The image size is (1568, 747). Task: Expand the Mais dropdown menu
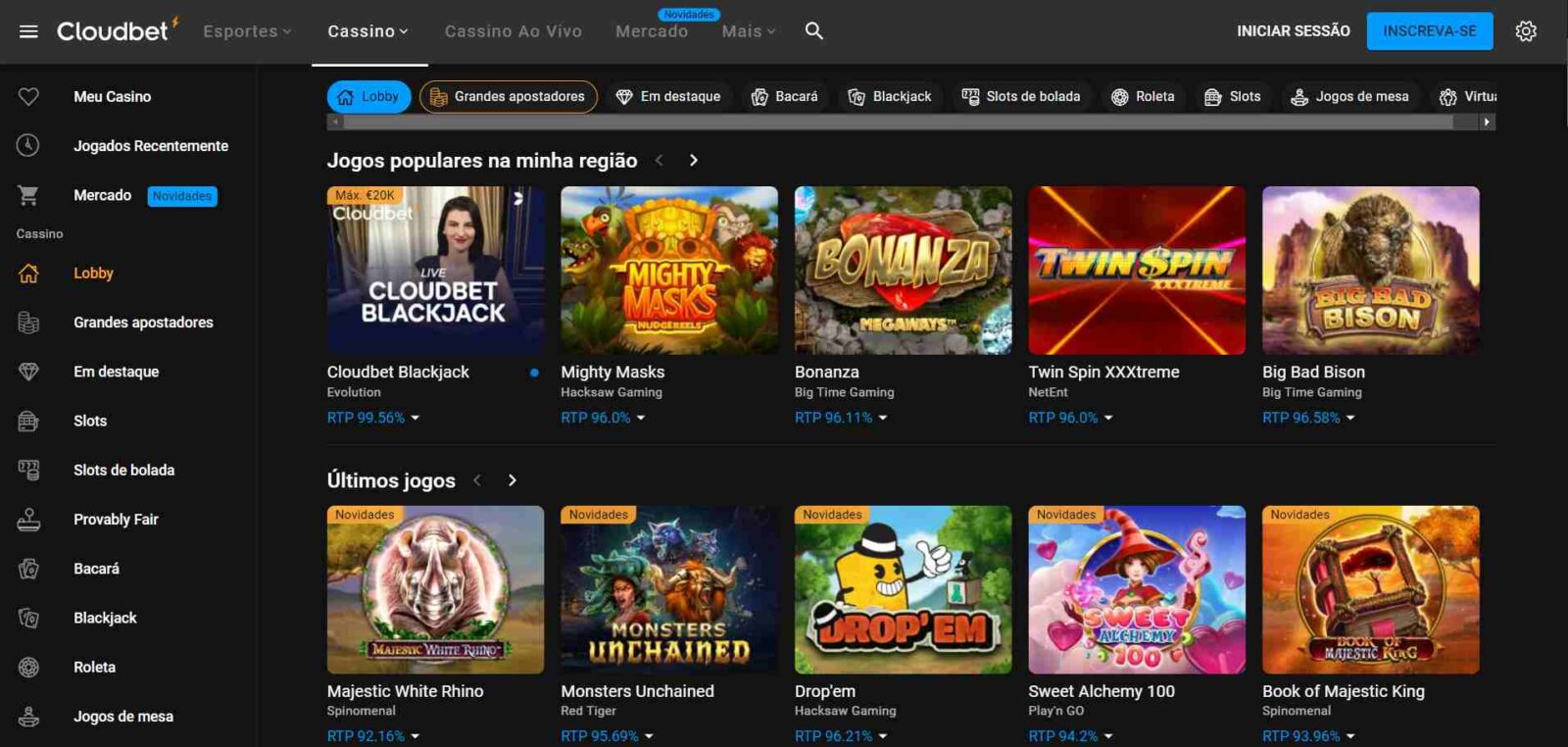pyautogui.click(x=749, y=31)
